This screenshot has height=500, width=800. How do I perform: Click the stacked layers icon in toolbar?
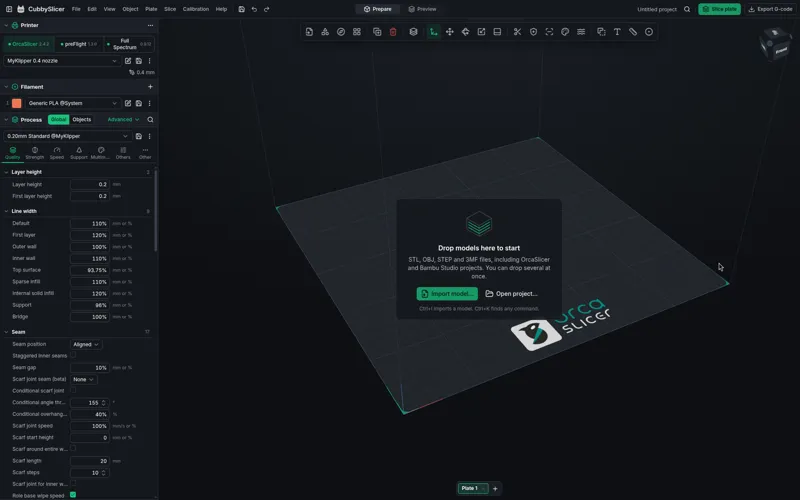click(x=413, y=32)
